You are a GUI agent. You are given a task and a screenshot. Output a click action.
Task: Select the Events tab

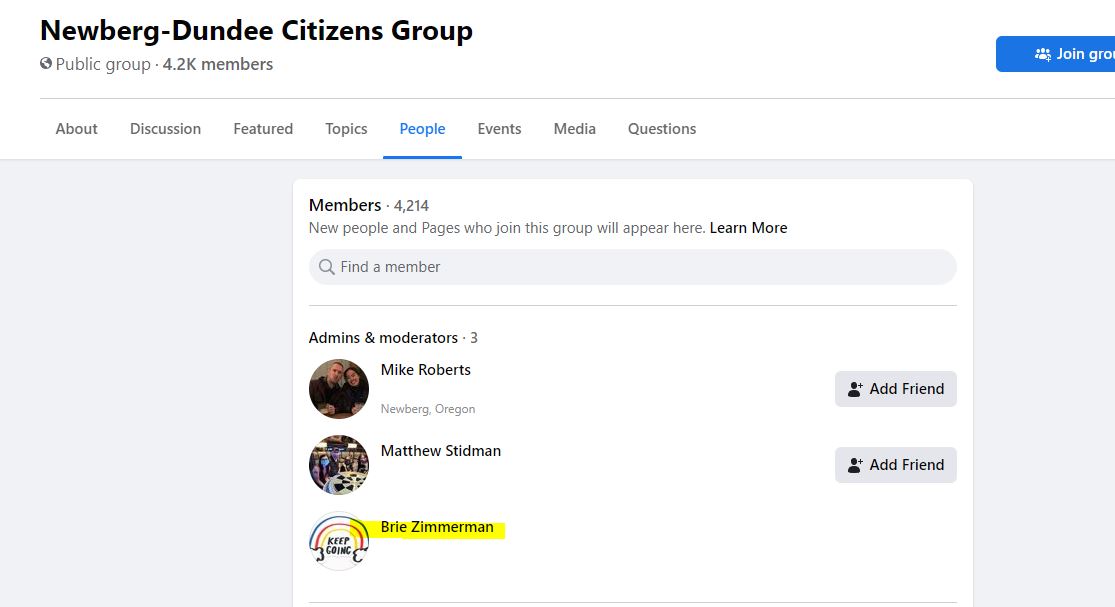point(499,129)
